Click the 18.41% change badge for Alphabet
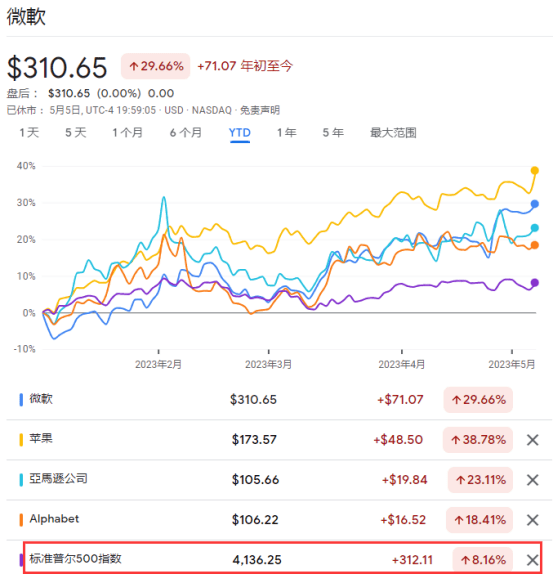The height and width of the screenshot is (574, 554). pos(479,520)
